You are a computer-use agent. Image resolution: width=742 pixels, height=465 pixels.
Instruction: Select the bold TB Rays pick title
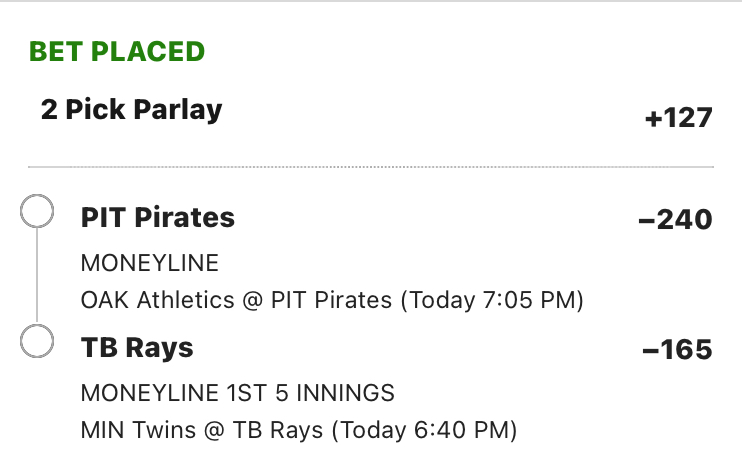pyautogui.click(x=137, y=347)
